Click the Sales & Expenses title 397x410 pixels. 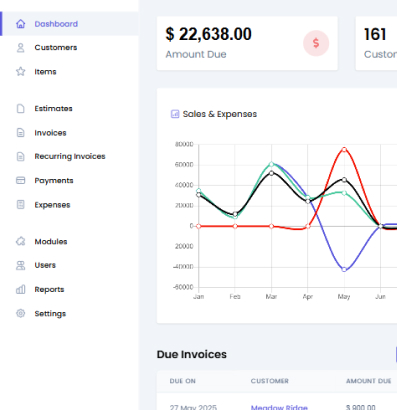point(220,114)
